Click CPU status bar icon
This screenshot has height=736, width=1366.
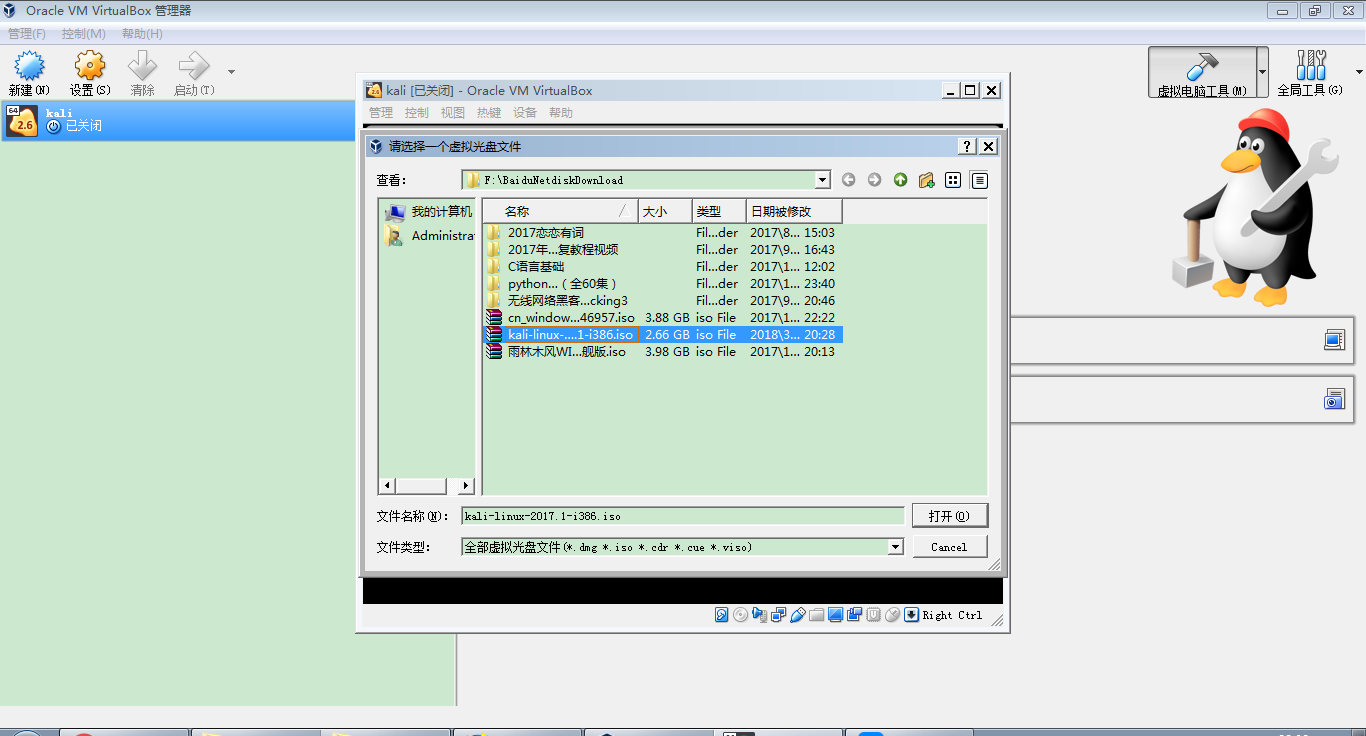(x=873, y=615)
